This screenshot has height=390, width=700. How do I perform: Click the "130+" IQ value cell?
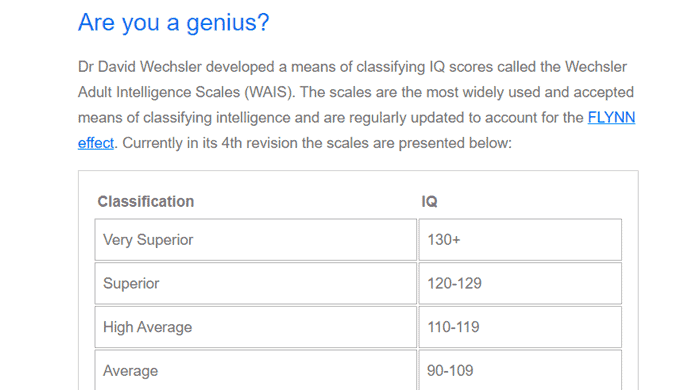pos(520,240)
